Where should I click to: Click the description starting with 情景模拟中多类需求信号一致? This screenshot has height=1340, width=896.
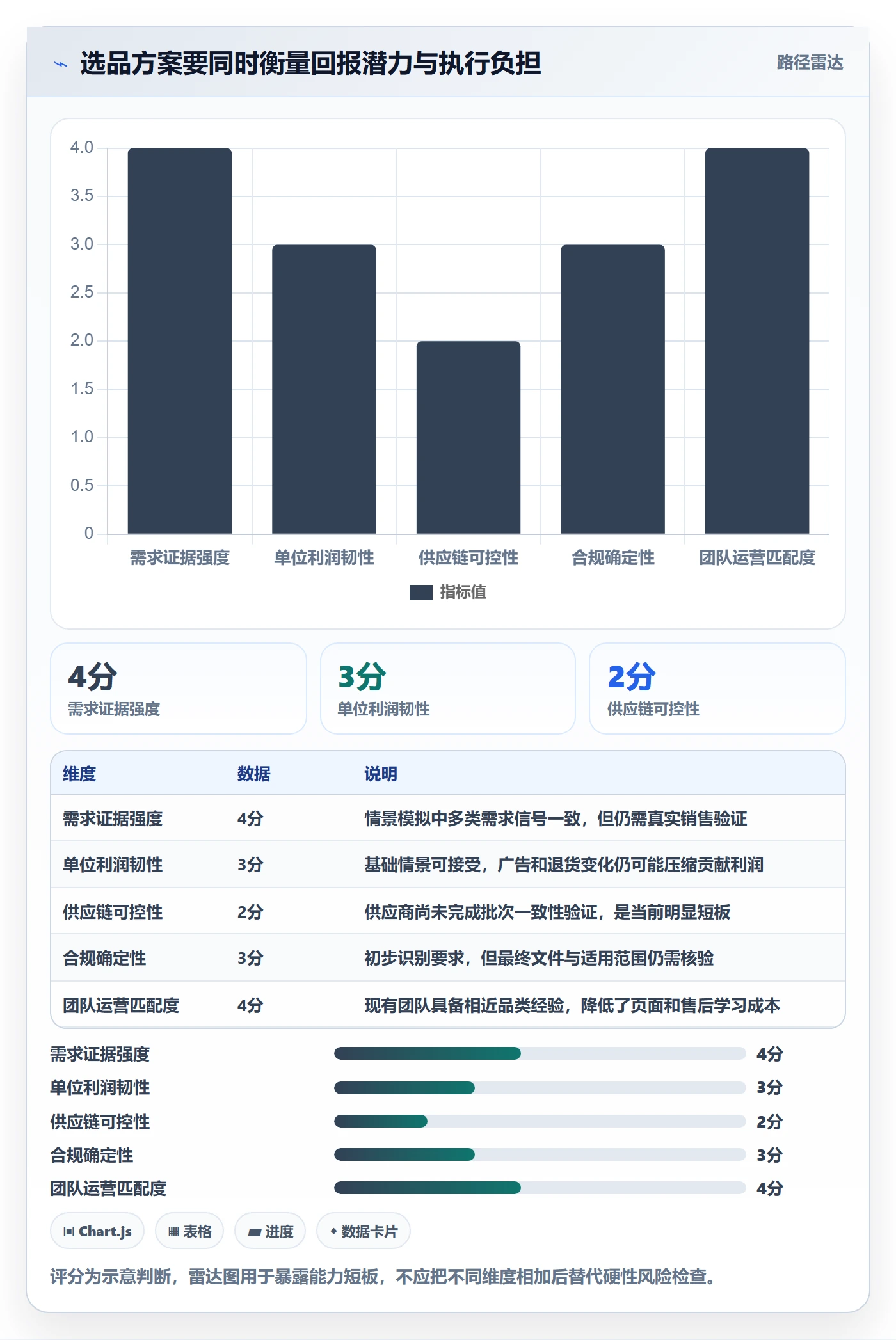coord(556,818)
